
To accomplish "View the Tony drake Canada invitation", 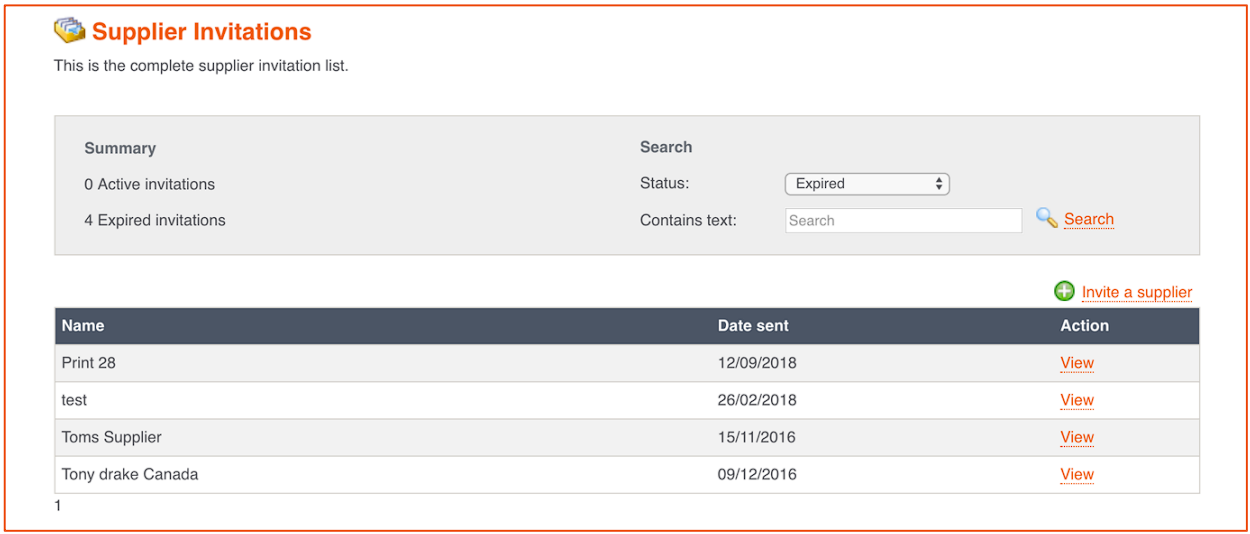I will tap(1077, 474).
